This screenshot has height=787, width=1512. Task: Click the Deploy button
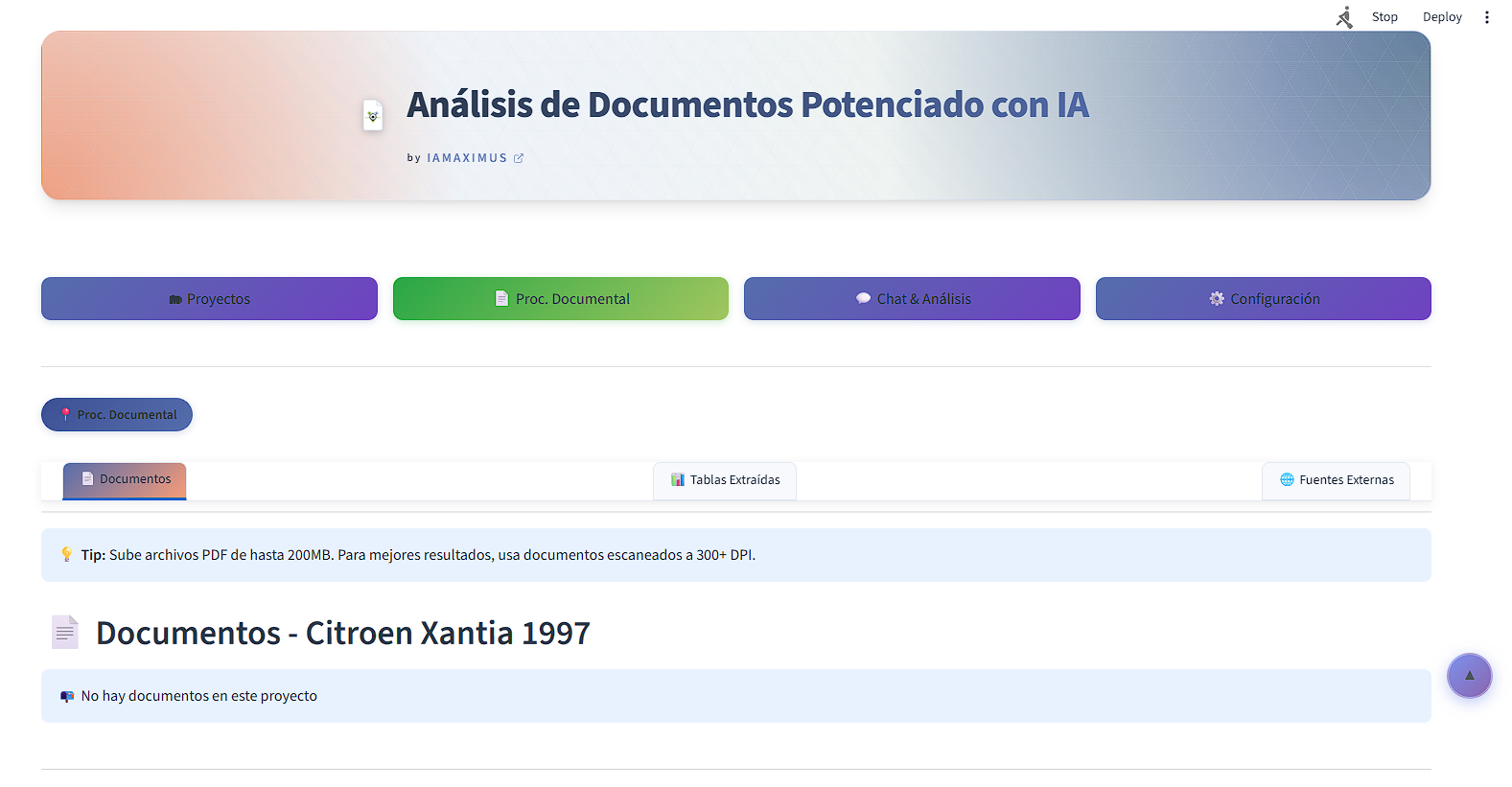[x=1441, y=17]
